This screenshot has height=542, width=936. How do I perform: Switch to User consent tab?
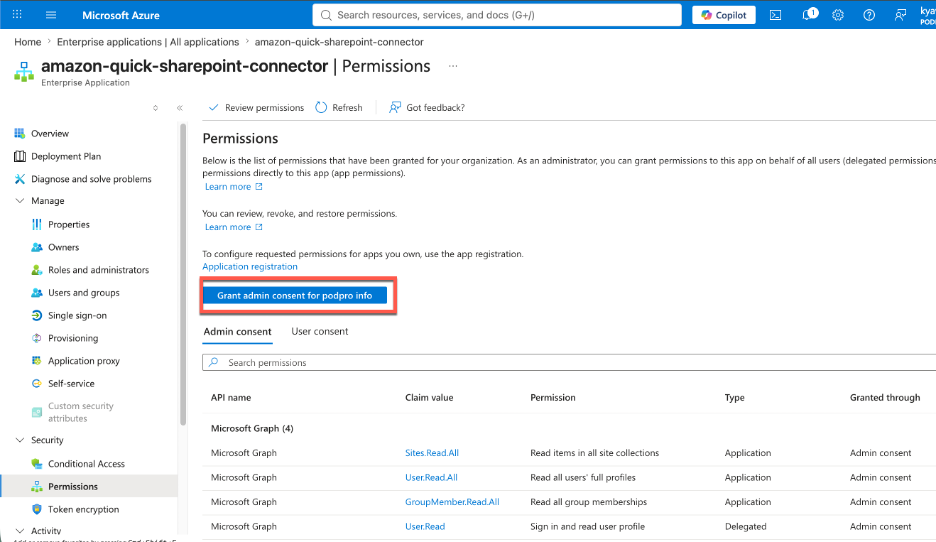pyautogui.click(x=319, y=331)
